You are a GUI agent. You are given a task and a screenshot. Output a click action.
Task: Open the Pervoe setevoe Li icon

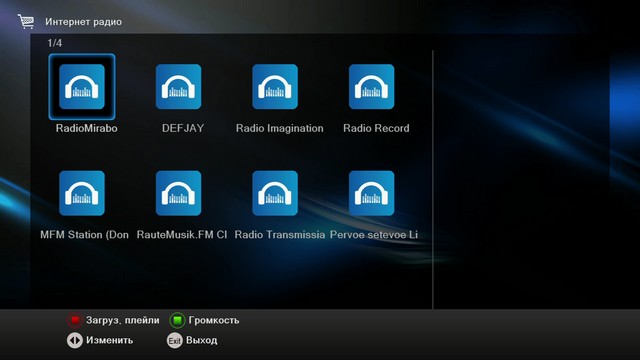[x=371, y=193]
